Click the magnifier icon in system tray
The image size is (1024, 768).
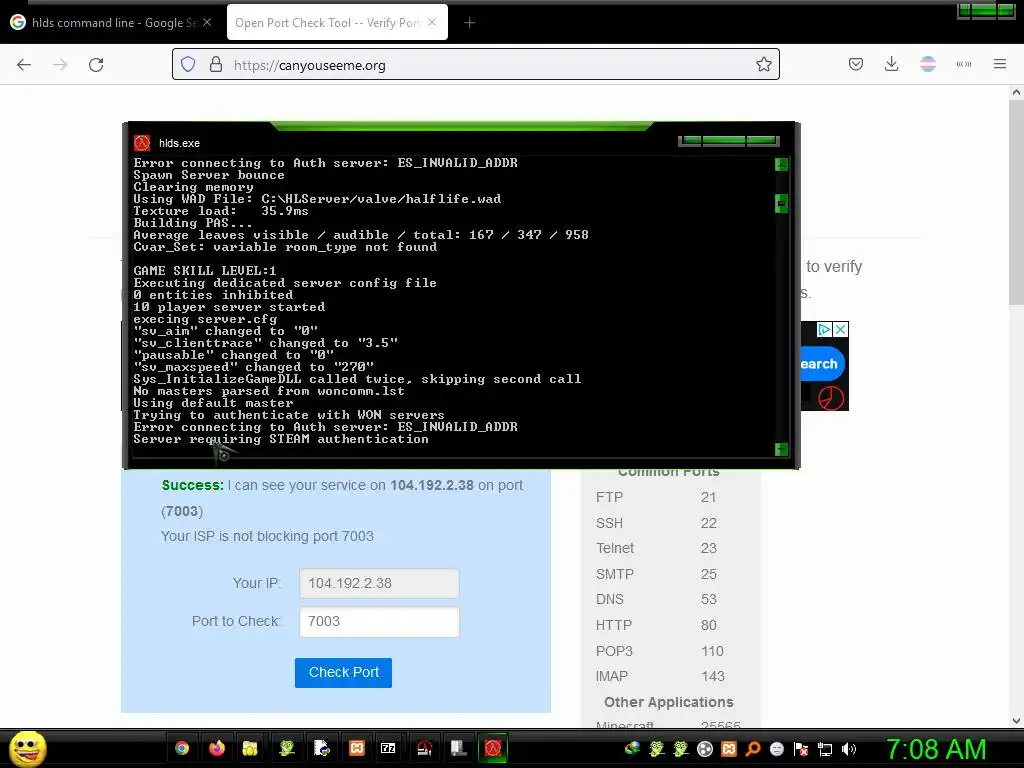pos(752,749)
